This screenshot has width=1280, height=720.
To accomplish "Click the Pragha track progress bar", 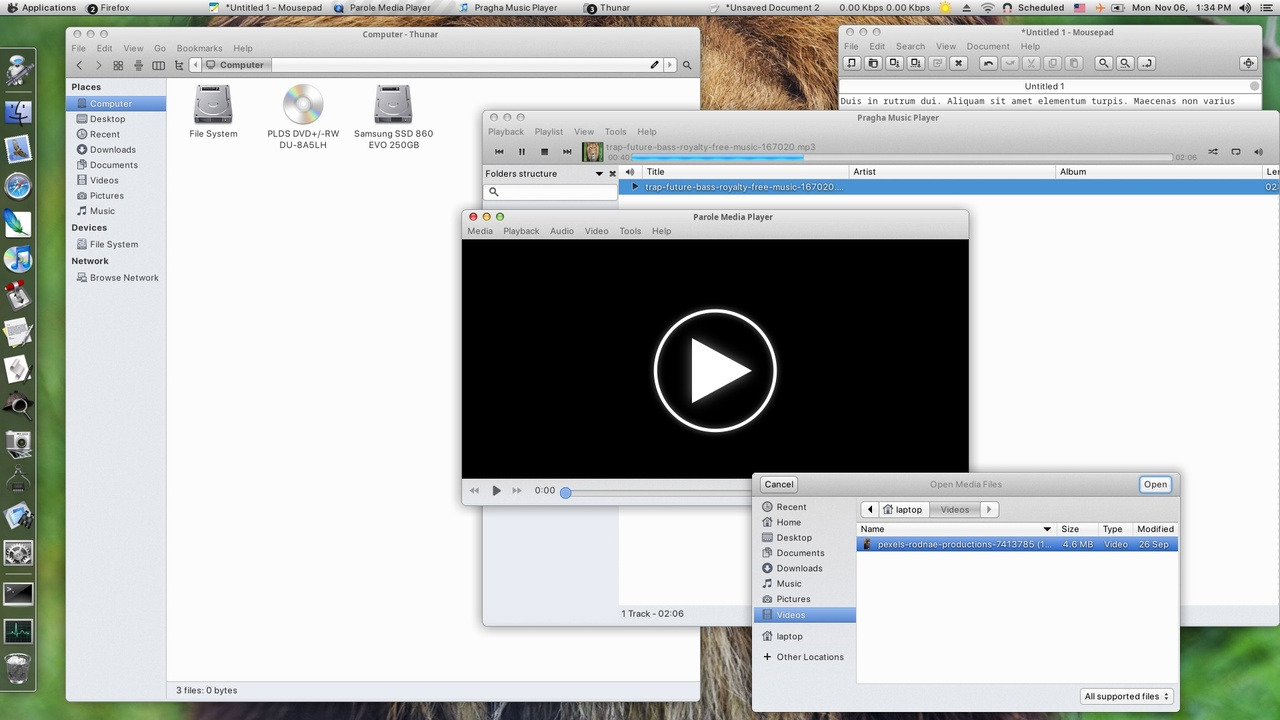I will [900, 157].
